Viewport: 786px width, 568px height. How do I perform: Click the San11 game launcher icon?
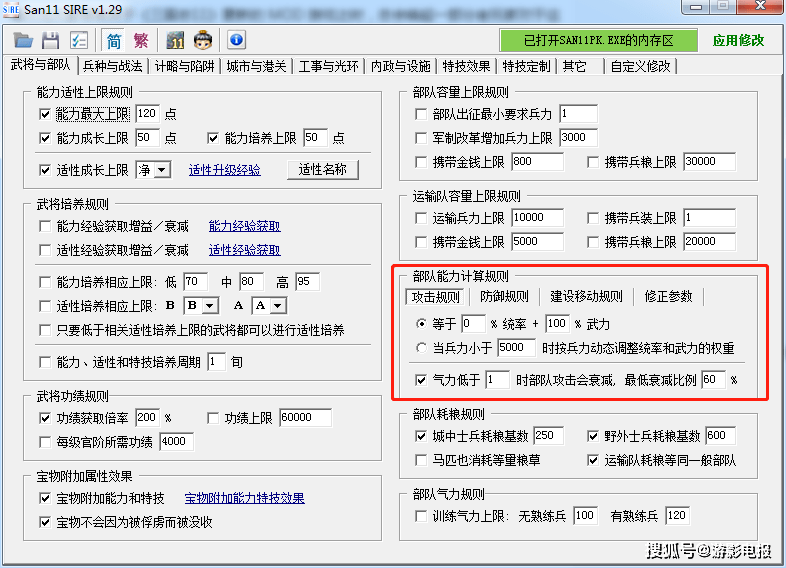(175, 40)
